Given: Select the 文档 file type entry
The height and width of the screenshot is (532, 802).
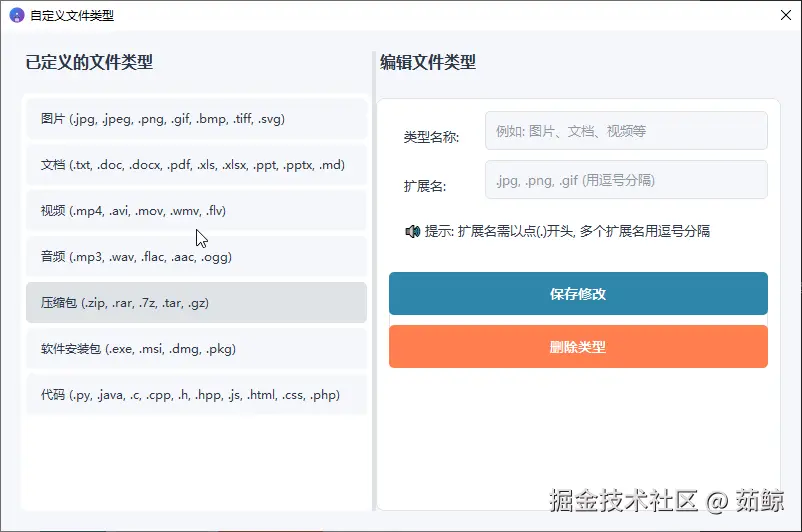Looking at the screenshot, I should click(196, 165).
